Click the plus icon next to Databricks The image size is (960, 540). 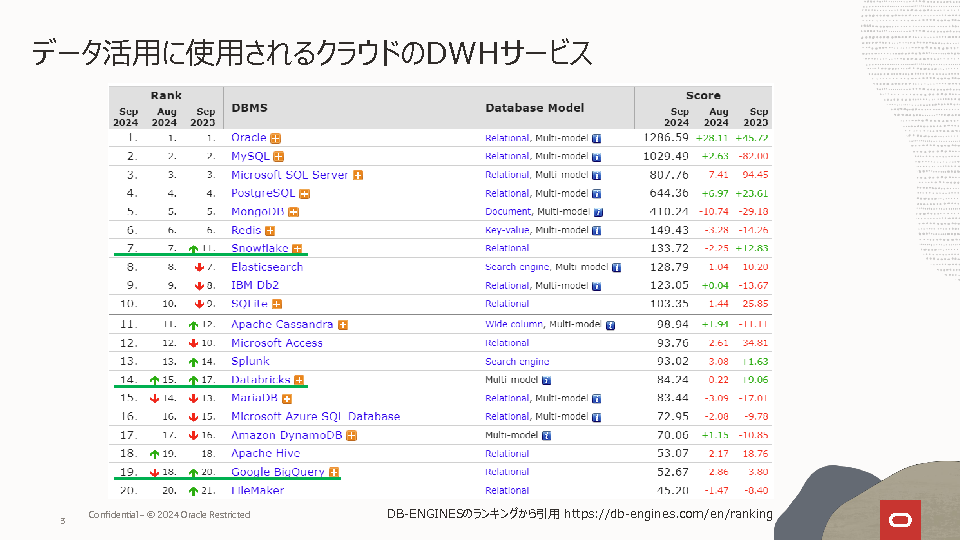tap(299, 380)
